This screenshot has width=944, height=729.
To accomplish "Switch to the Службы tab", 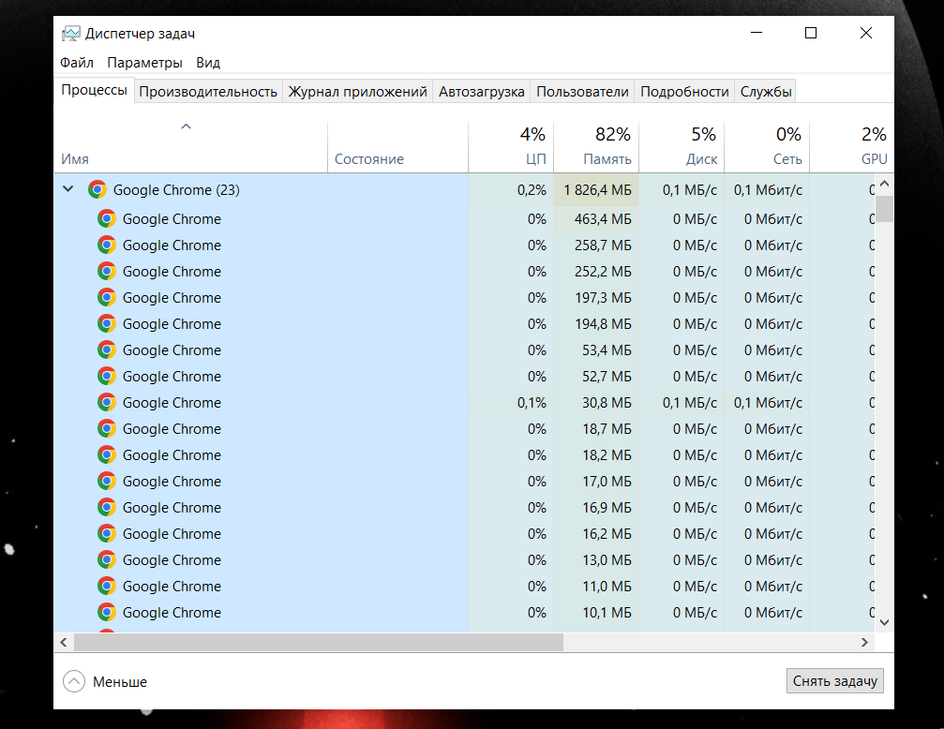I will coord(765,92).
